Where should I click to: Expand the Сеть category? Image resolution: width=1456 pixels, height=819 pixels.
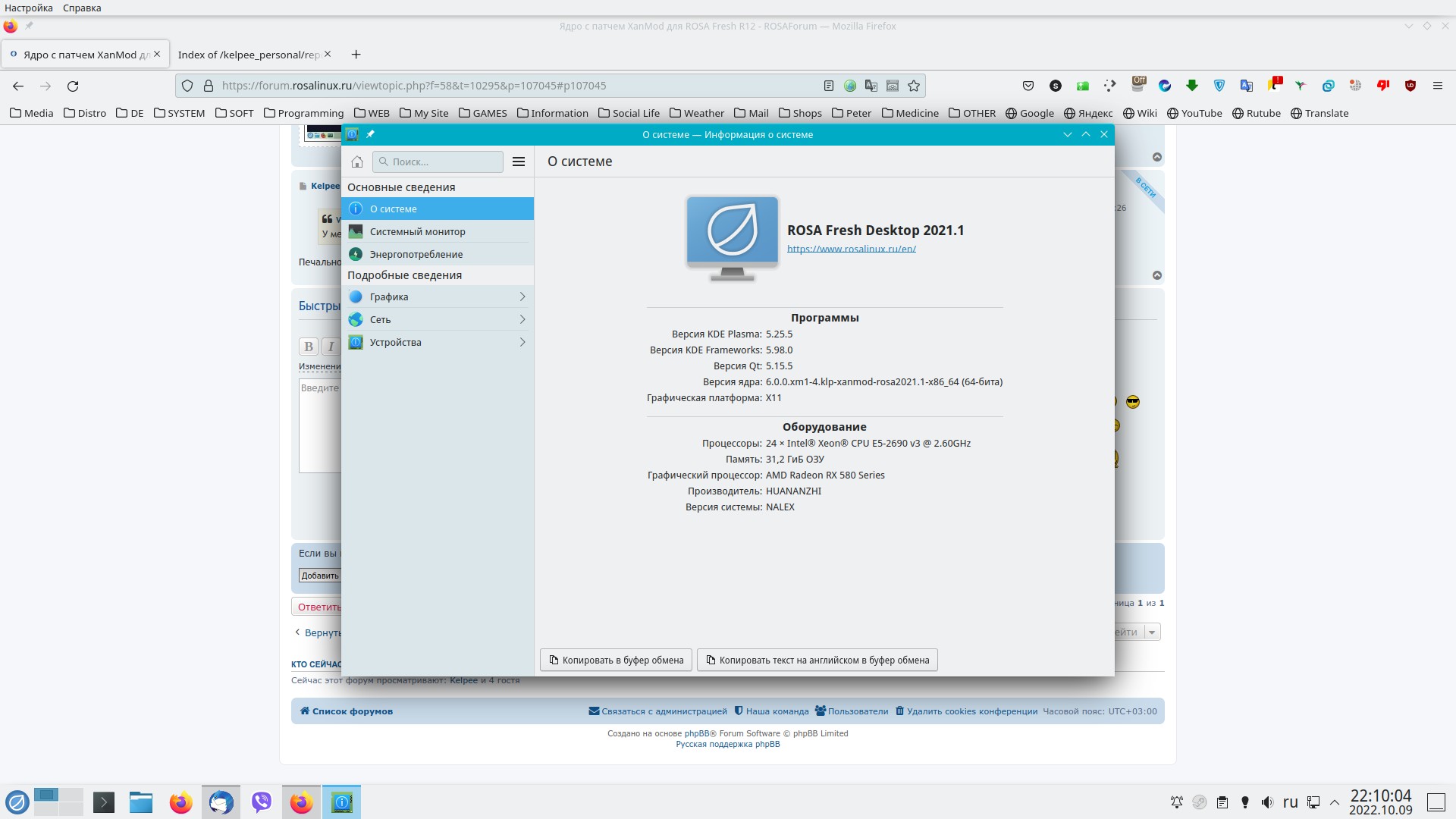[437, 319]
